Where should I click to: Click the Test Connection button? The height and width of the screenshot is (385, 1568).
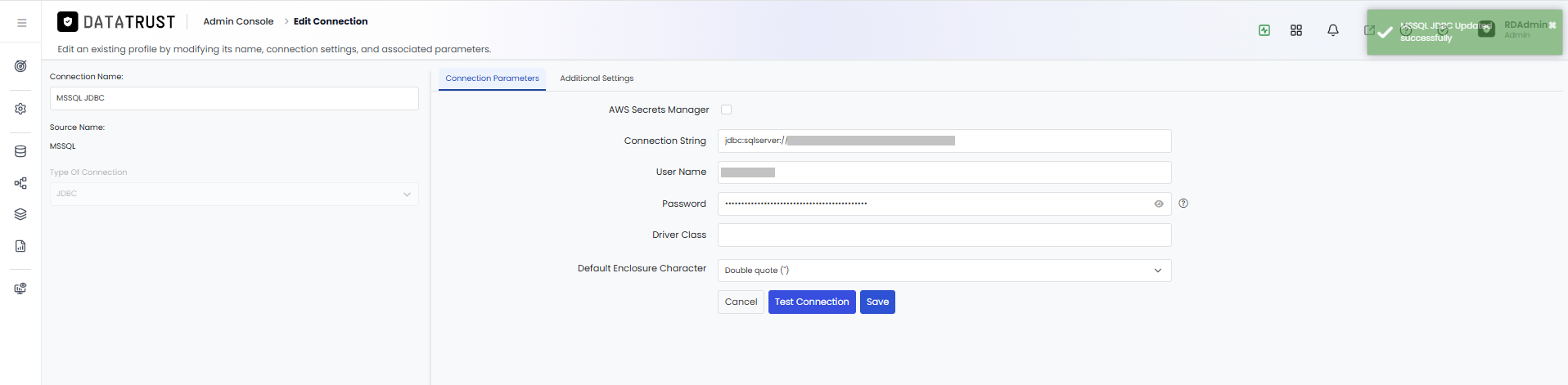point(812,302)
